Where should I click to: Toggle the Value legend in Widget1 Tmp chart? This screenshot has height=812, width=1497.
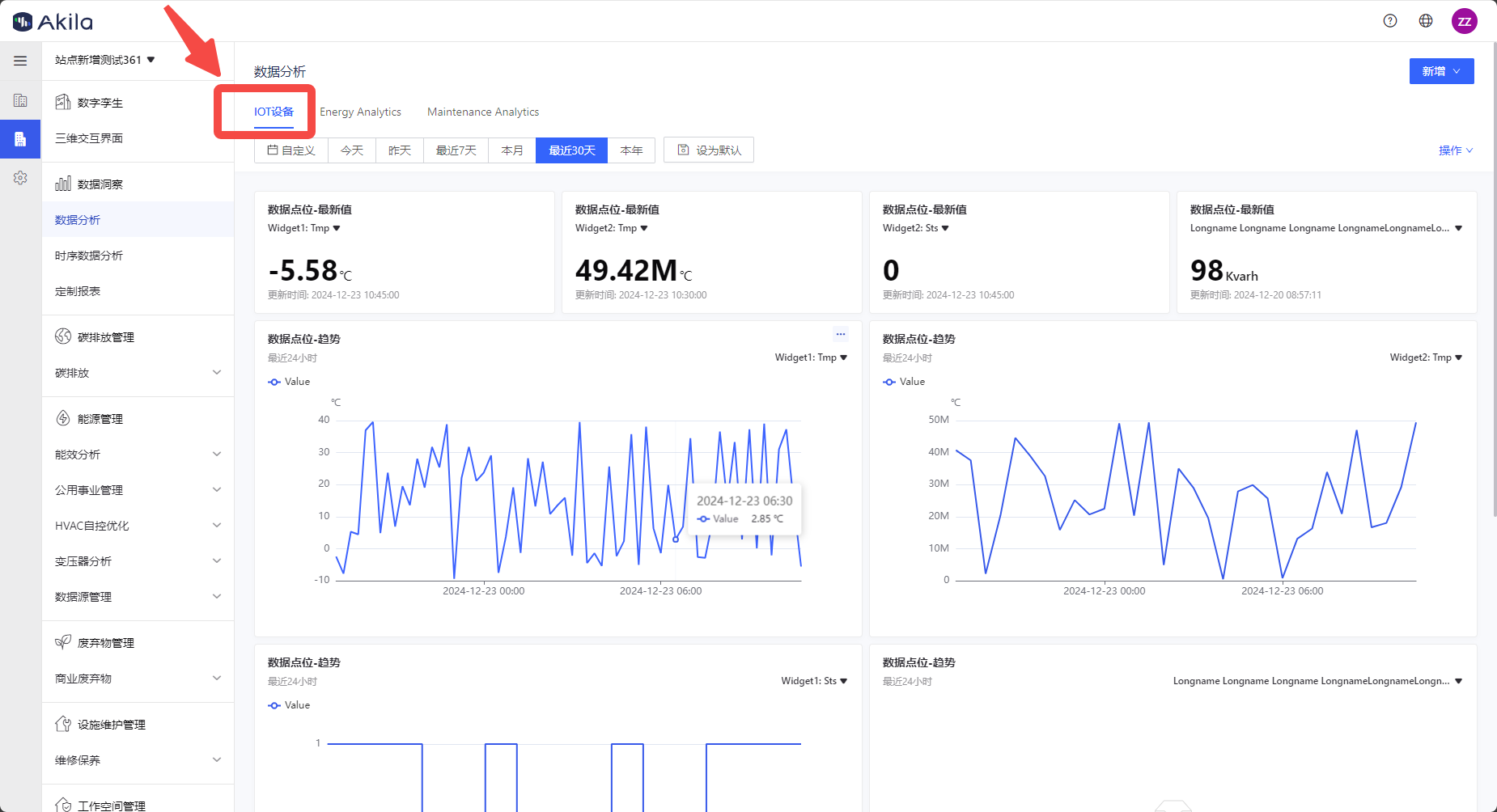pos(289,382)
